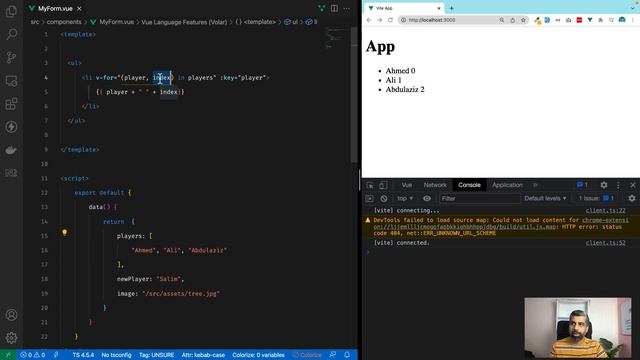Open the client.ts:52 source link
The width and height of the screenshot is (640, 360).
tap(606, 243)
